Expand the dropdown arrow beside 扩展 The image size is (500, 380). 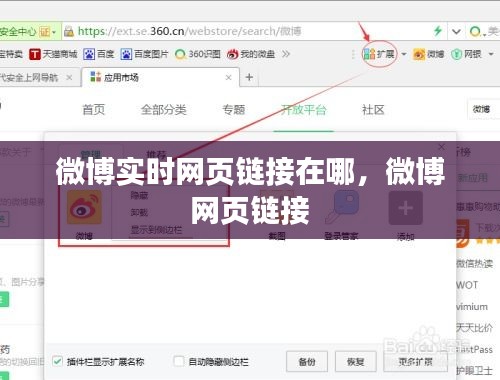click(x=404, y=54)
